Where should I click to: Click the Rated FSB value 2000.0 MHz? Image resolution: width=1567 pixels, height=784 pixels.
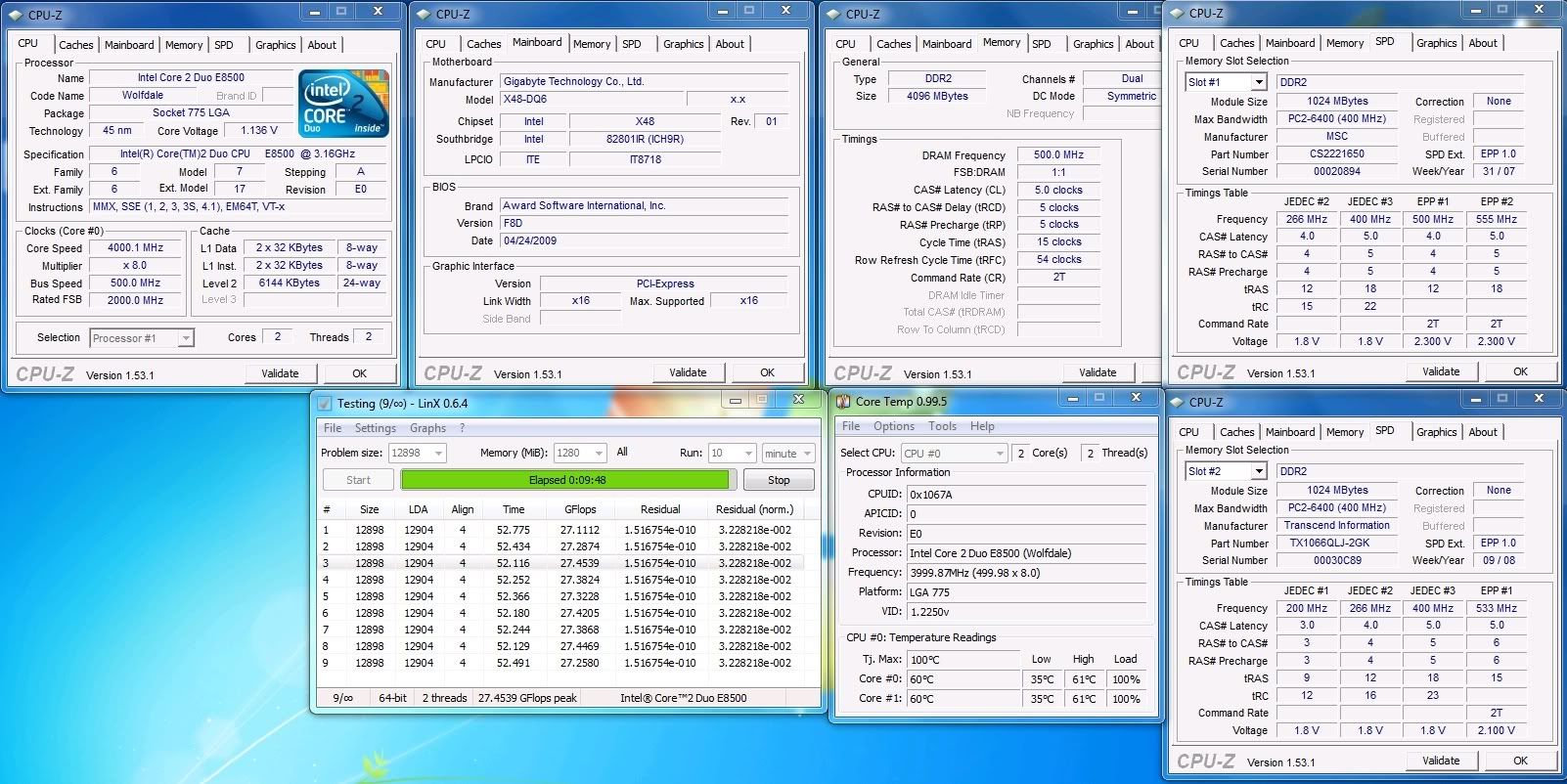135,300
